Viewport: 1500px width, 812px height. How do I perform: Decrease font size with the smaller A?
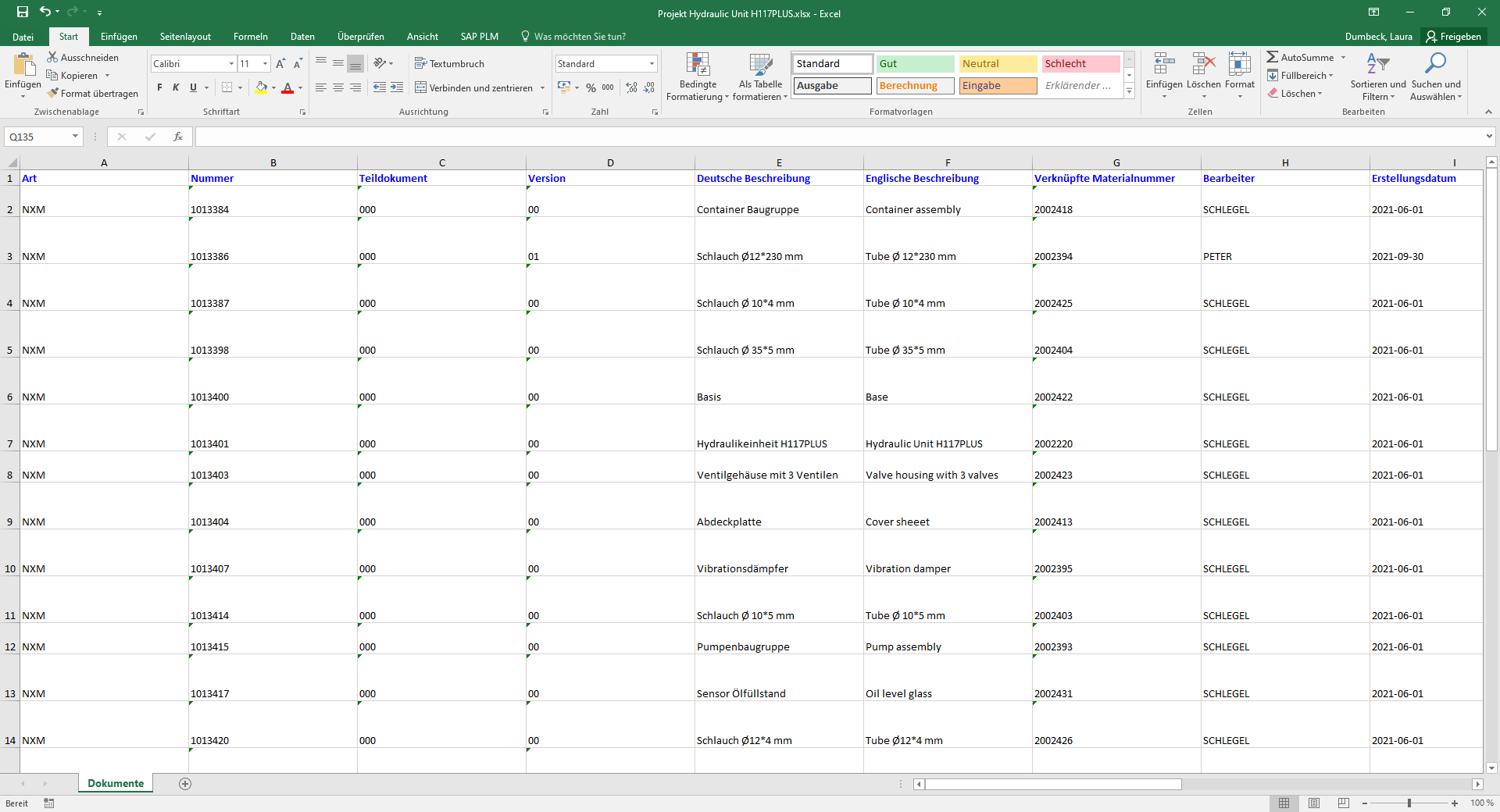[x=298, y=63]
